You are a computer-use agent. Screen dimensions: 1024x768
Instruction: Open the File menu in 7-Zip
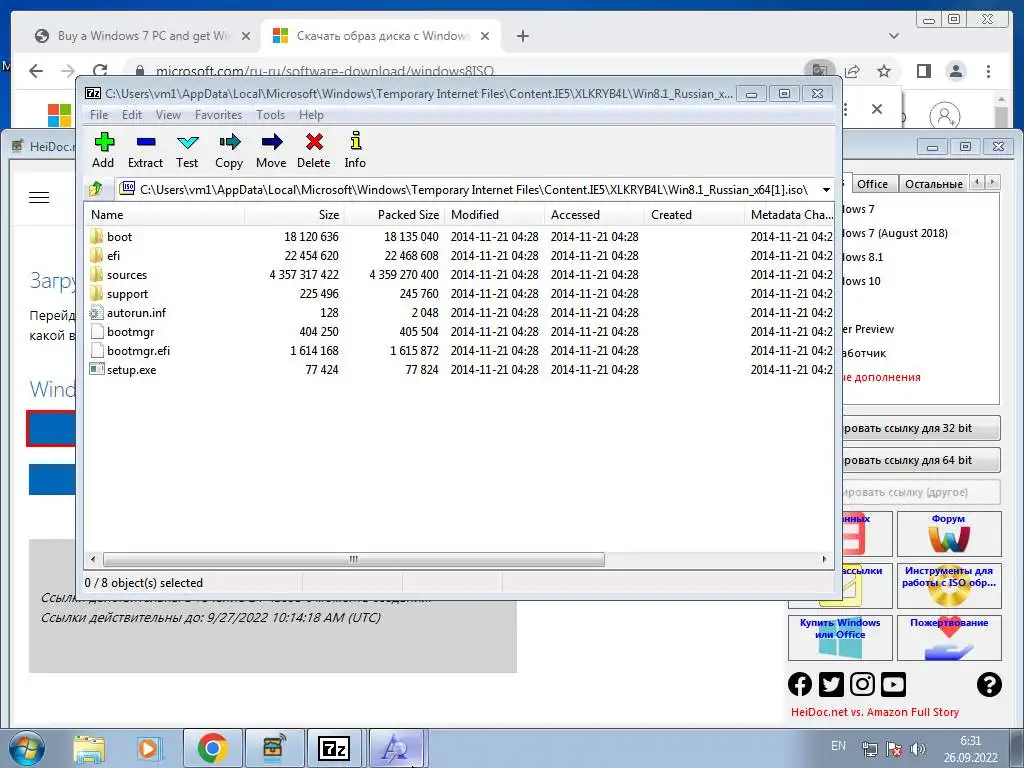99,115
